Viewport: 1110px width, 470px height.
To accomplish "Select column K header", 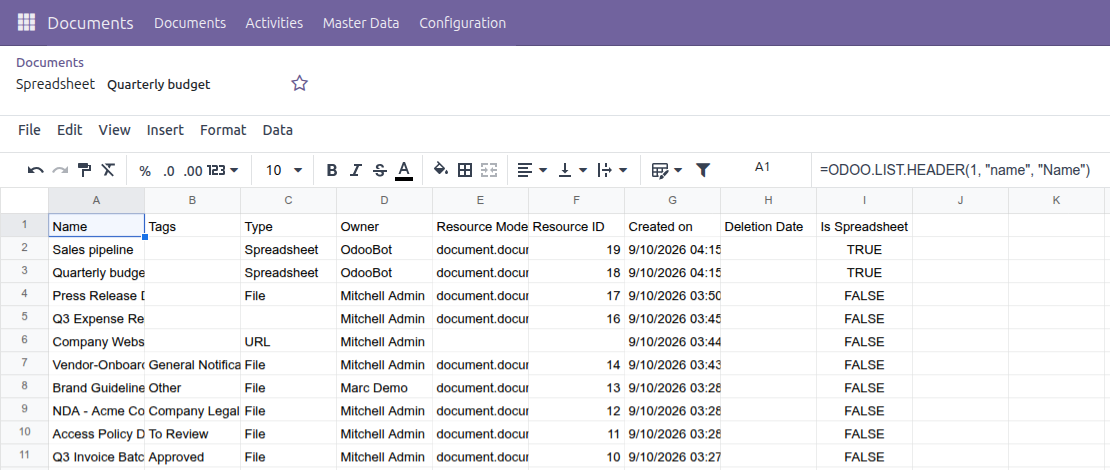I will pos(1056,200).
